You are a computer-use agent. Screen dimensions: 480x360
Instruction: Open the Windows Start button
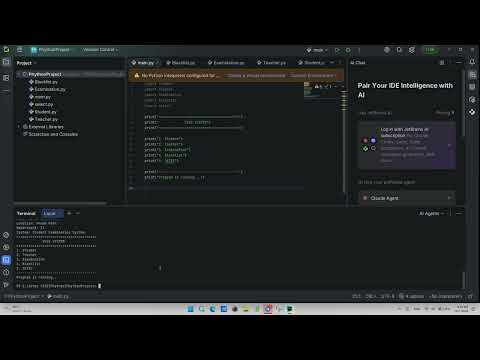[x=190, y=309]
